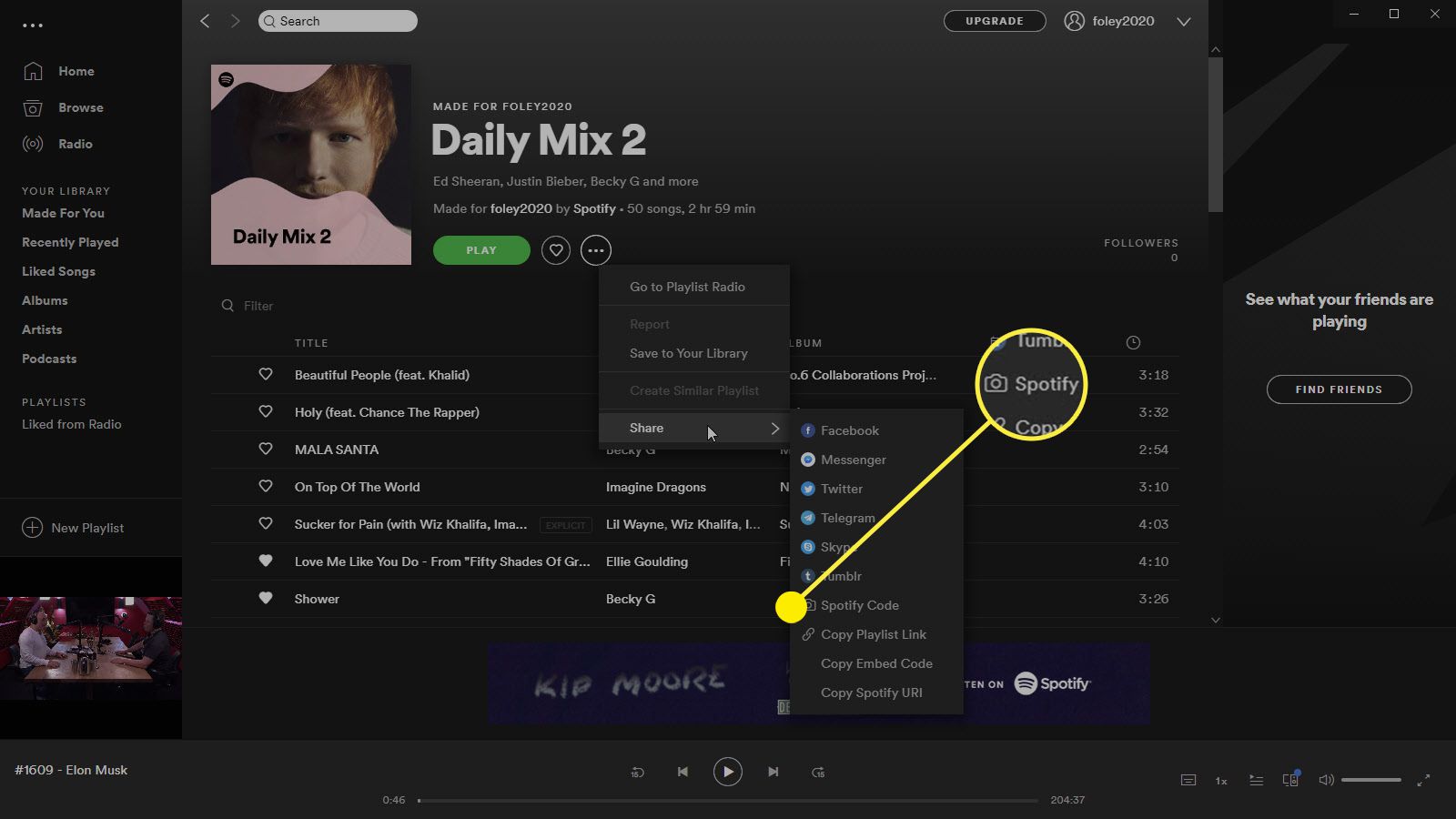This screenshot has width=1456, height=819.
Task: Click the Browse icon in the sidebar
Action: (x=33, y=107)
